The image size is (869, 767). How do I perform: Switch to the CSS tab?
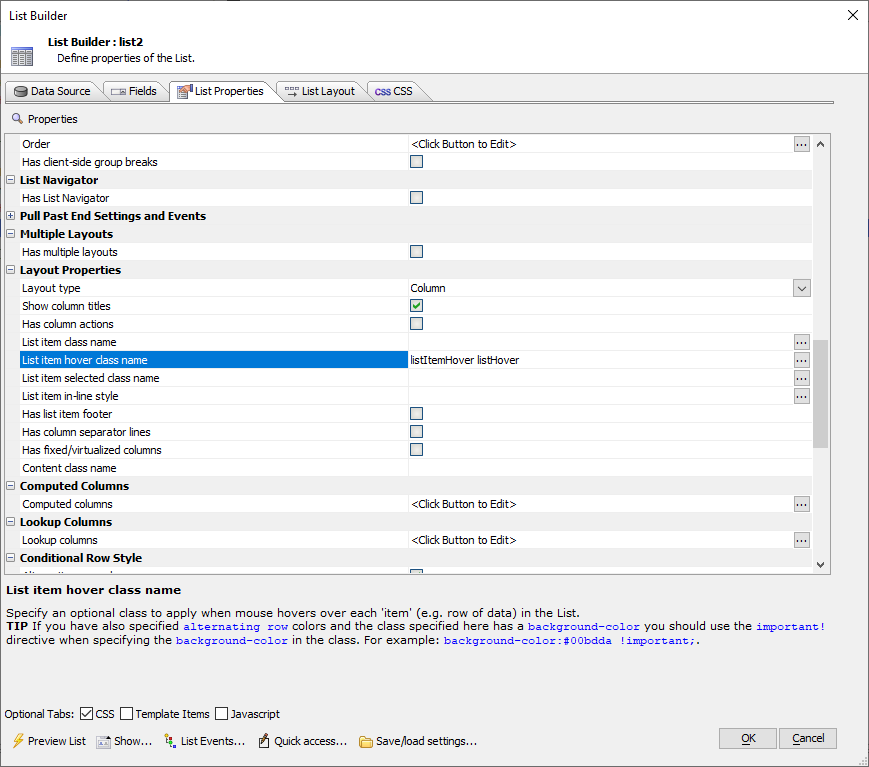tap(395, 91)
